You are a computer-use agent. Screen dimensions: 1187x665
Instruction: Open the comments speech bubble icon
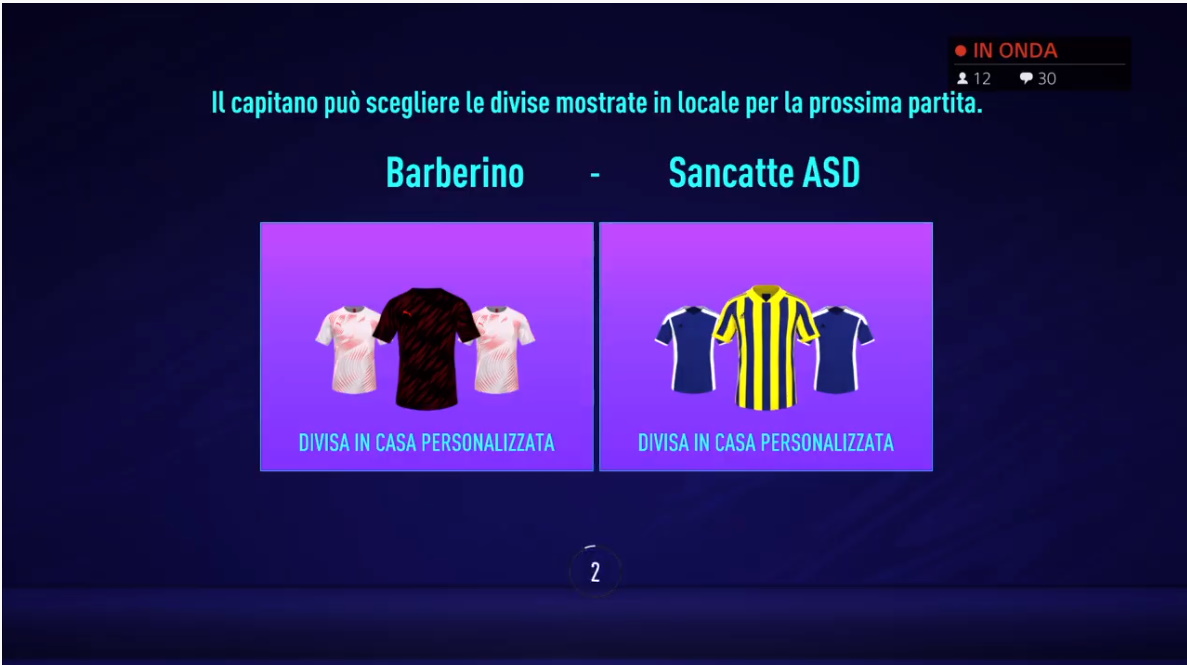click(1026, 78)
